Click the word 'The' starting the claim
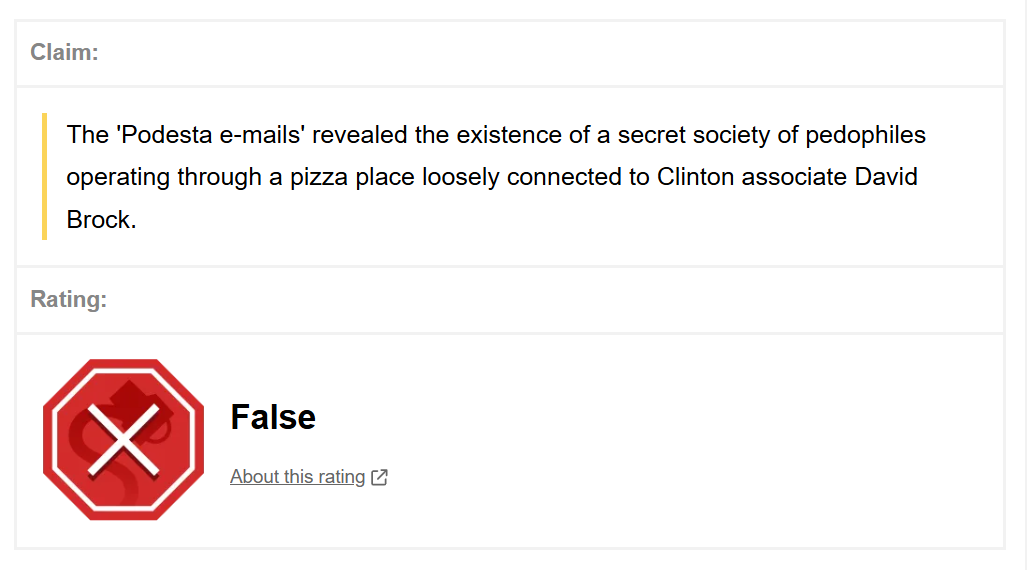Image resolution: width=1035 pixels, height=570 pixels. 87,134
